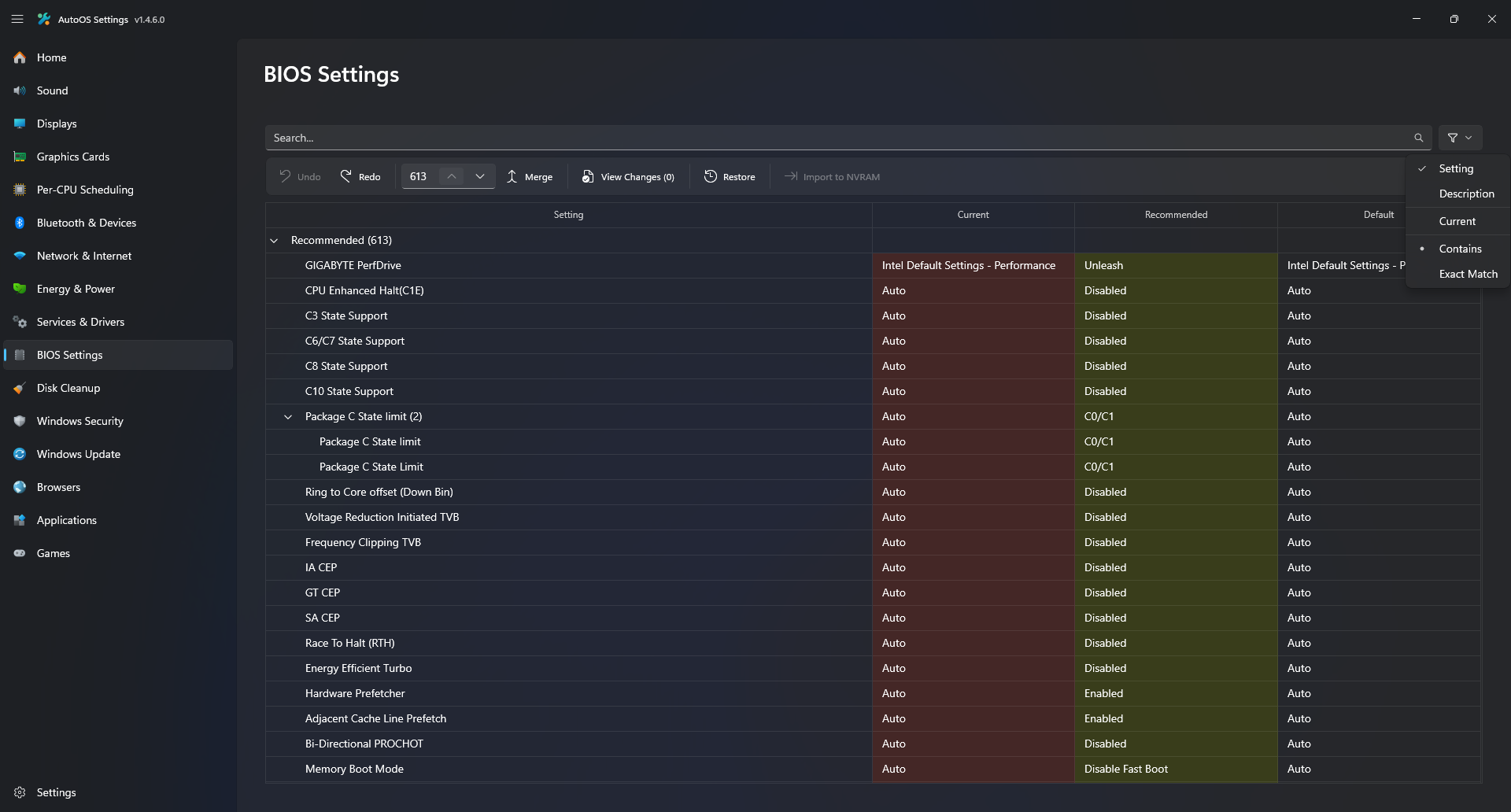The width and height of the screenshot is (1511, 812).
Task: Select the Contains match mode
Action: coord(1457,249)
